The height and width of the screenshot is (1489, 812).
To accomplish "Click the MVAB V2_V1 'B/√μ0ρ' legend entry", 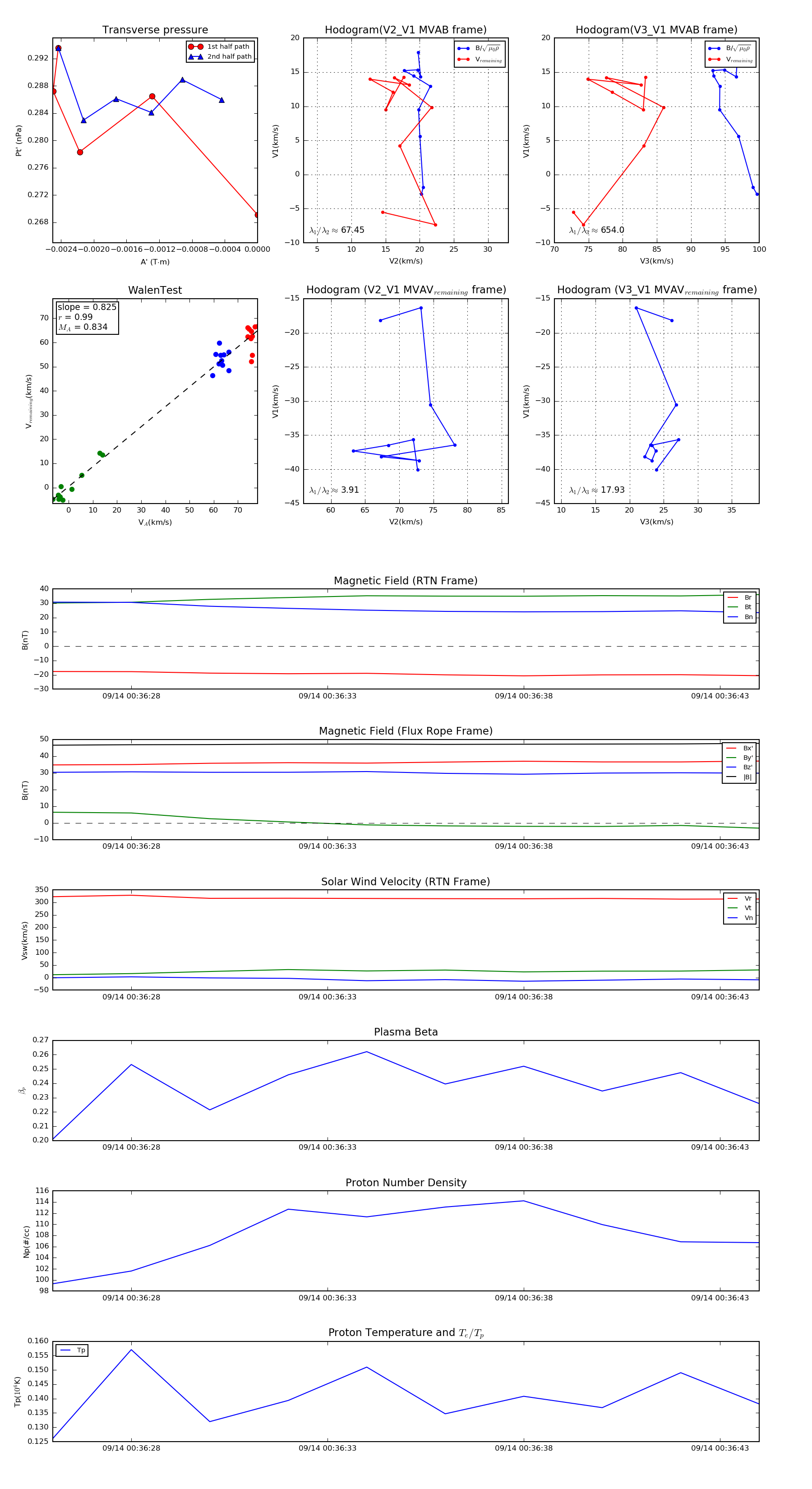I will tap(479, 49).
